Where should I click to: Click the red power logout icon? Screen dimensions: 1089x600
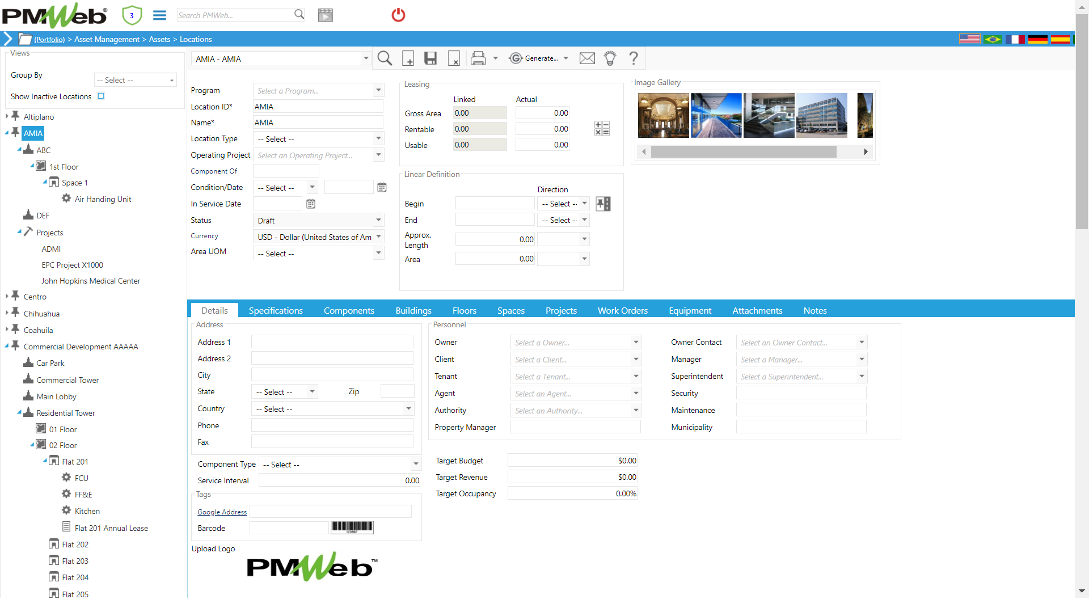click(x=398, y=15)
